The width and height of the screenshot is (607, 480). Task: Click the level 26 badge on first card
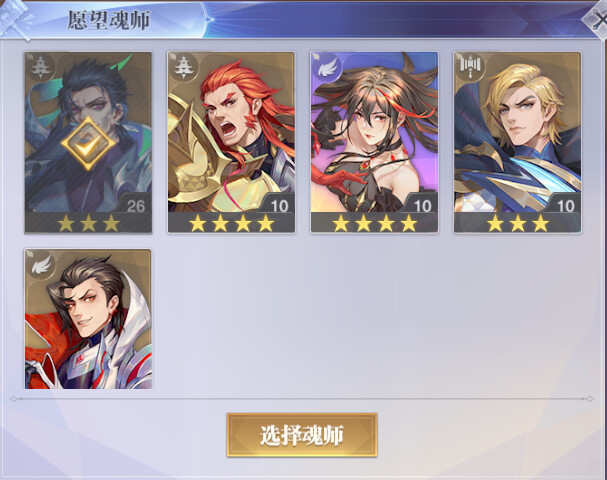[x=136, y=206]
